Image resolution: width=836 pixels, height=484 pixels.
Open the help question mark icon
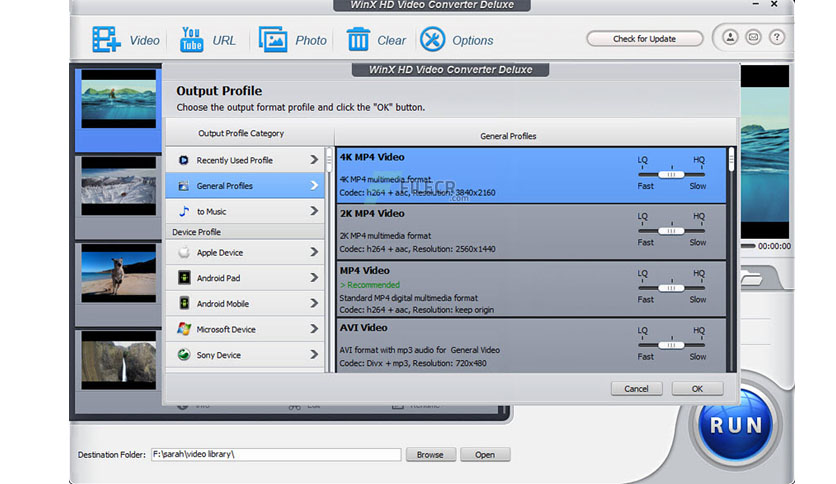tap(777, 37)
